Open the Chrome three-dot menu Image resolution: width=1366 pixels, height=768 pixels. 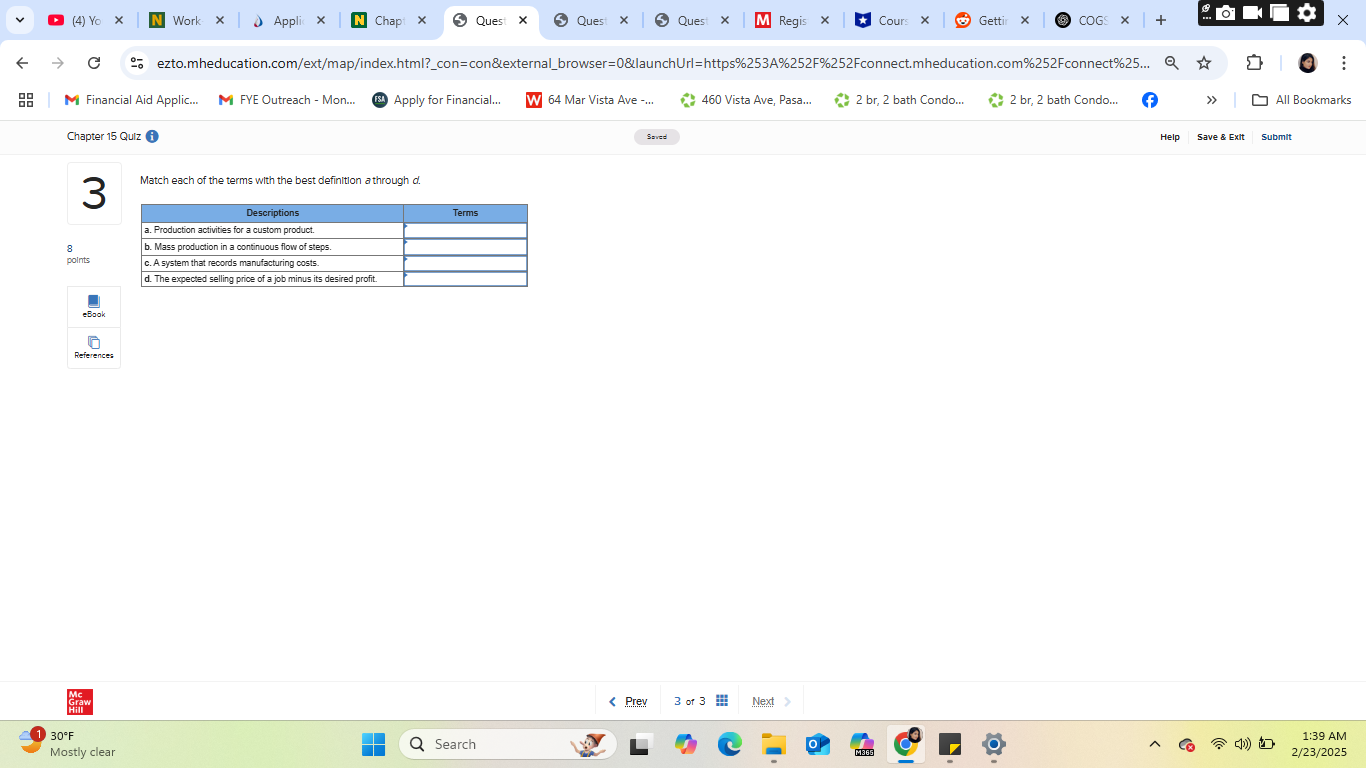[1343, 63]
